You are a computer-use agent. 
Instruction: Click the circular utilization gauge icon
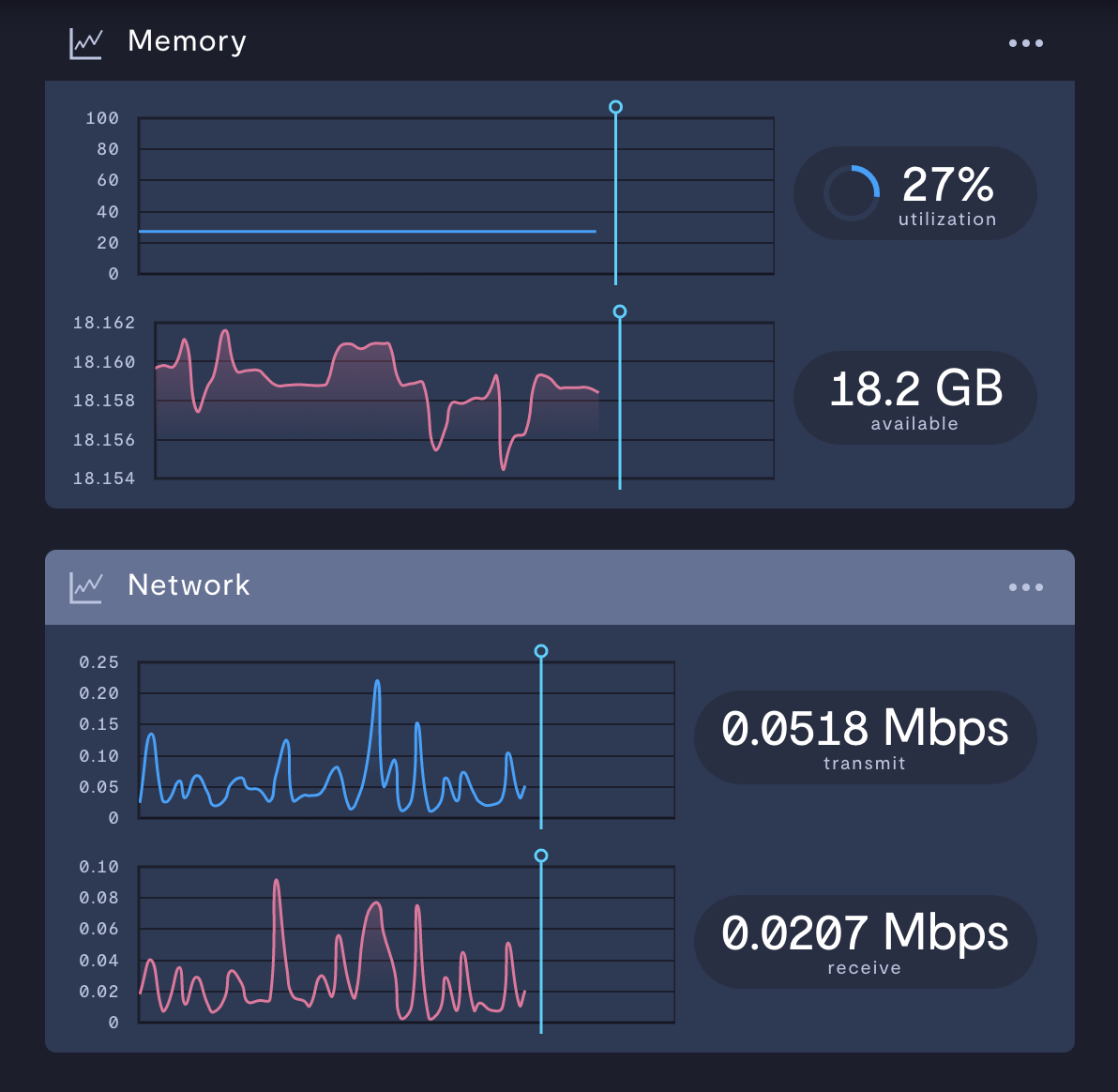[852, 193]
